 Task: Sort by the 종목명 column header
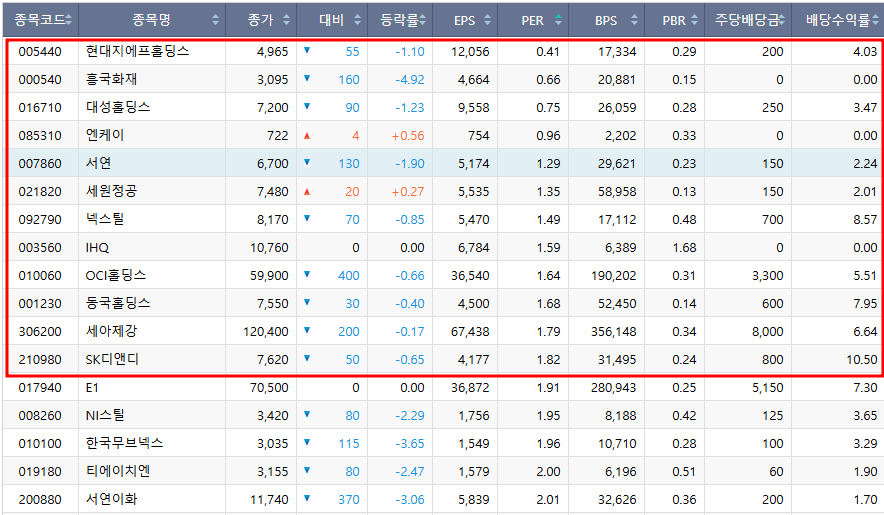pos(152,20)
